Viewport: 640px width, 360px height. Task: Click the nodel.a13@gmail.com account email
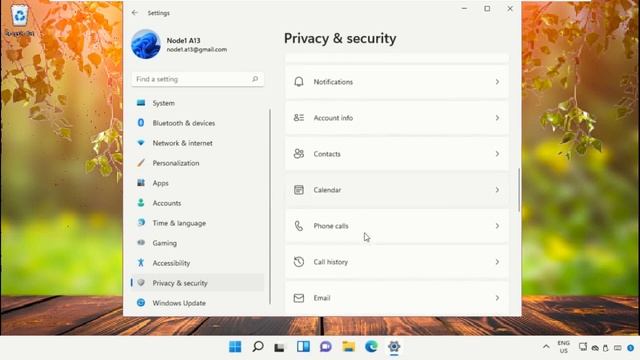tap(197, 49)
